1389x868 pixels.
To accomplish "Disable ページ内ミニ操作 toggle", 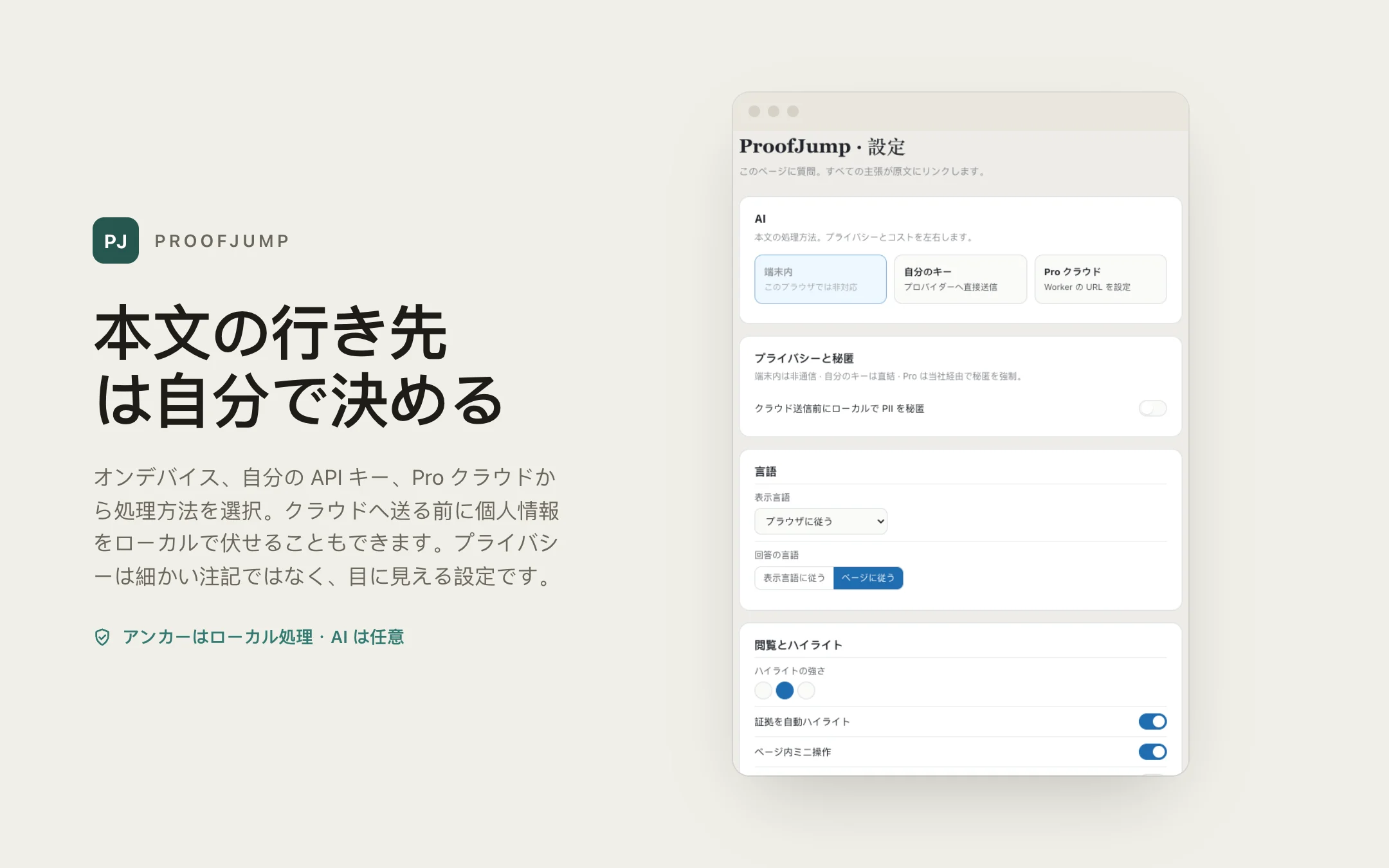I will [1152, 752].
